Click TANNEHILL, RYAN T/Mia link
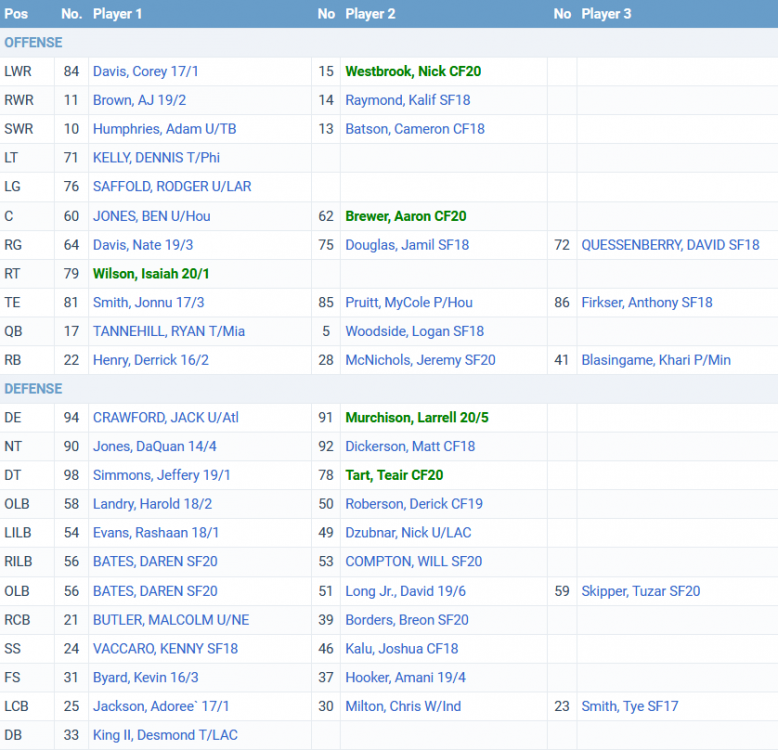This screenshot has height=750, width=778. click(169, 331)
